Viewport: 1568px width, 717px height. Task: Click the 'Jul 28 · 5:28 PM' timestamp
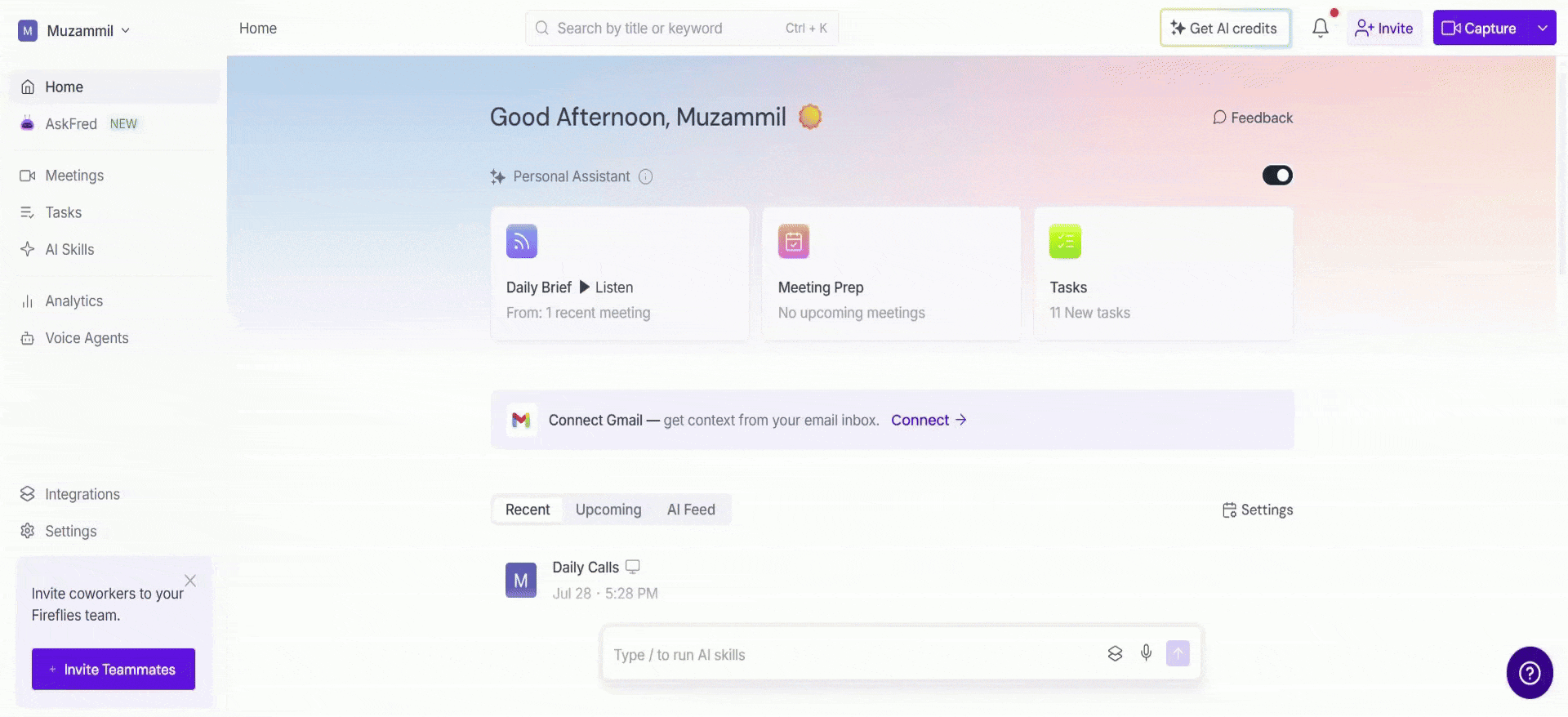(605, 594)
